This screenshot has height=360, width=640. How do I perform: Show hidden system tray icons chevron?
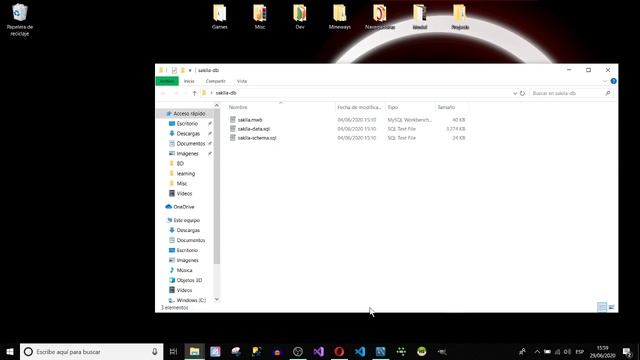pyautogui.click(x=537, y=352)
